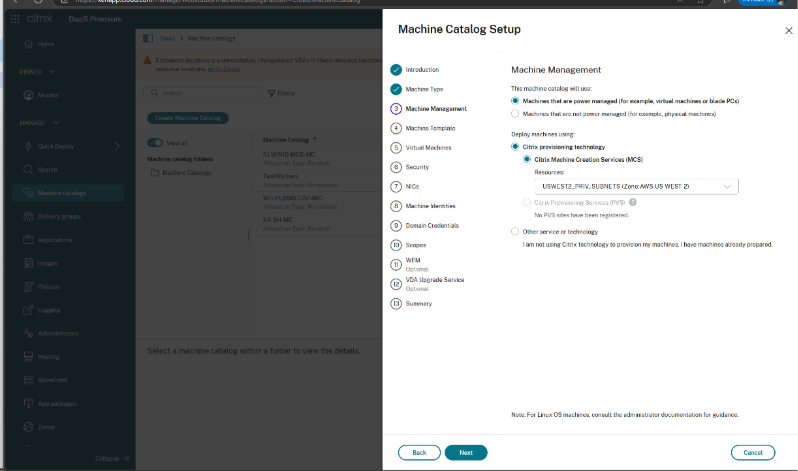Open the Monitor icon in sidebar
The width and height of the screenshot is (798, 471).
pos(28,95)
